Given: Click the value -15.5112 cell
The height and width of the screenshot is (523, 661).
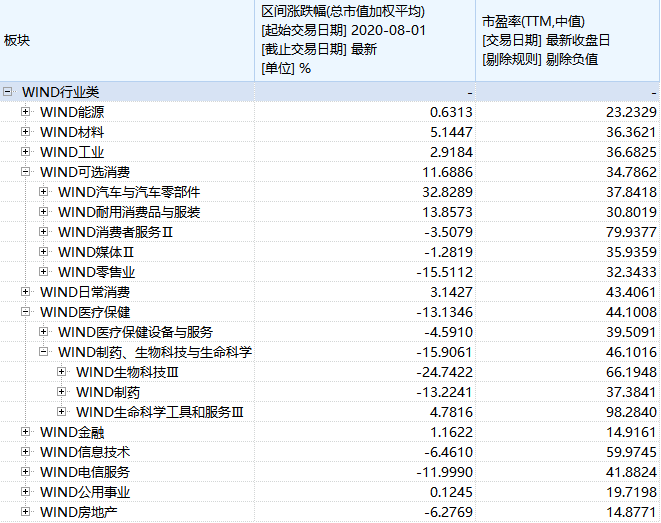Looking at the screenshot, I should [365, 272].
